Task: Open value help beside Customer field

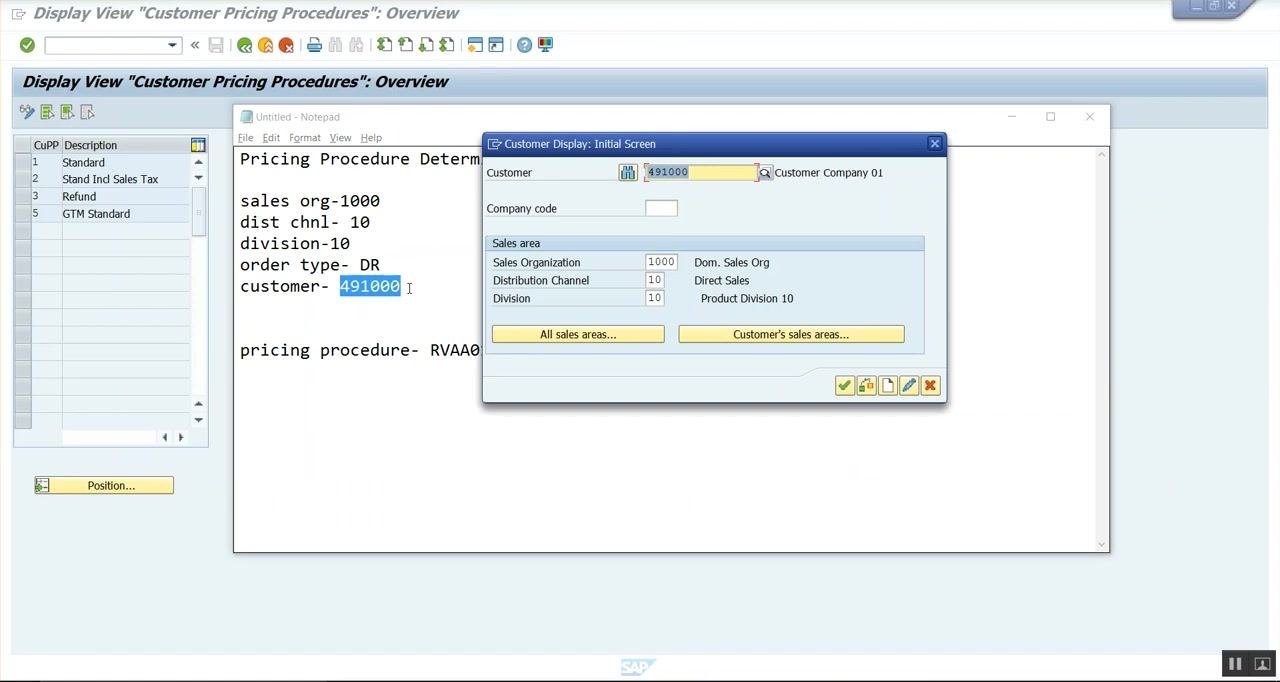Action: [765, 173]
